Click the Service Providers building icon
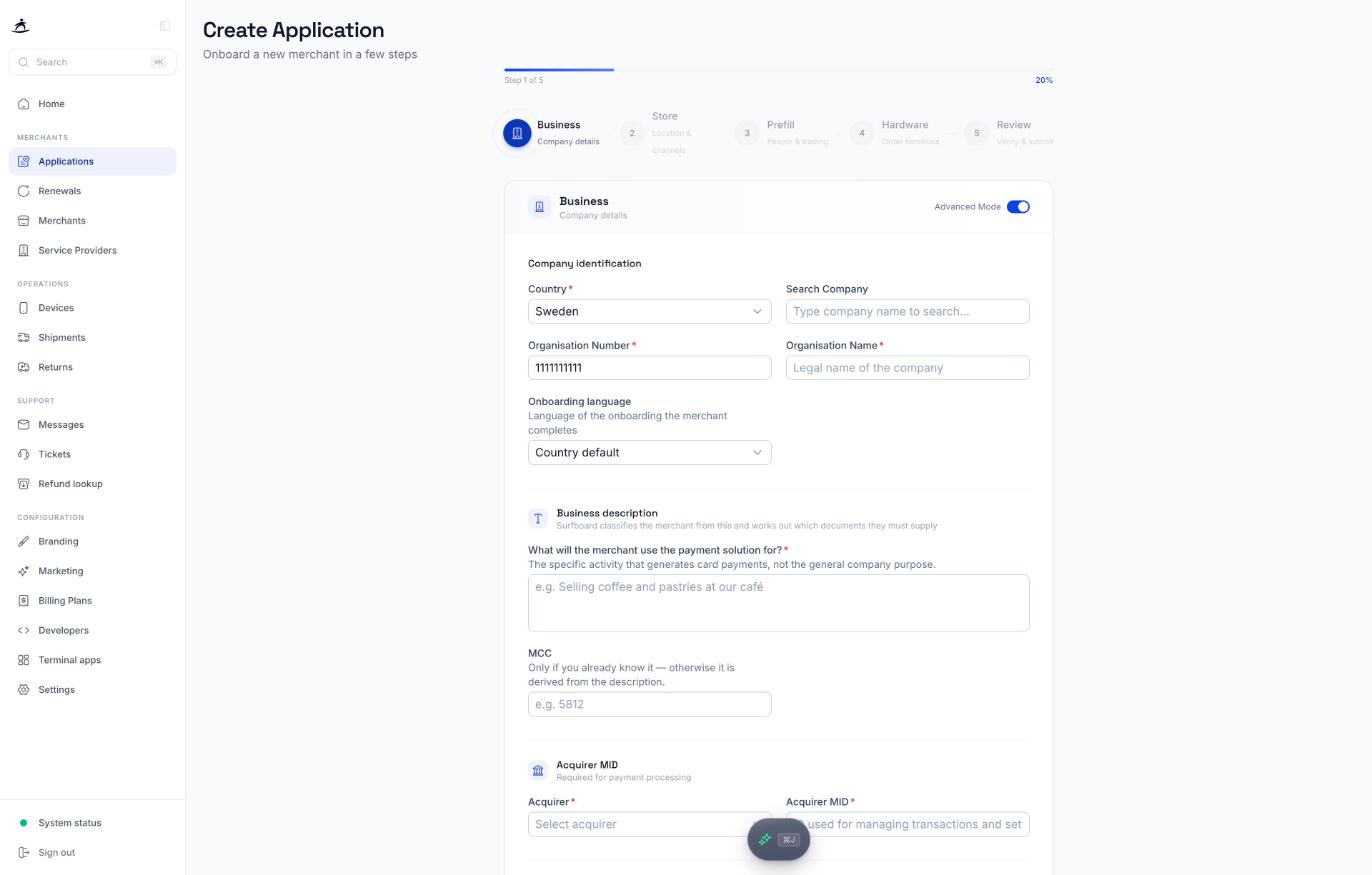The height and width of the screenshot is (875, 1372). [24, 250]
